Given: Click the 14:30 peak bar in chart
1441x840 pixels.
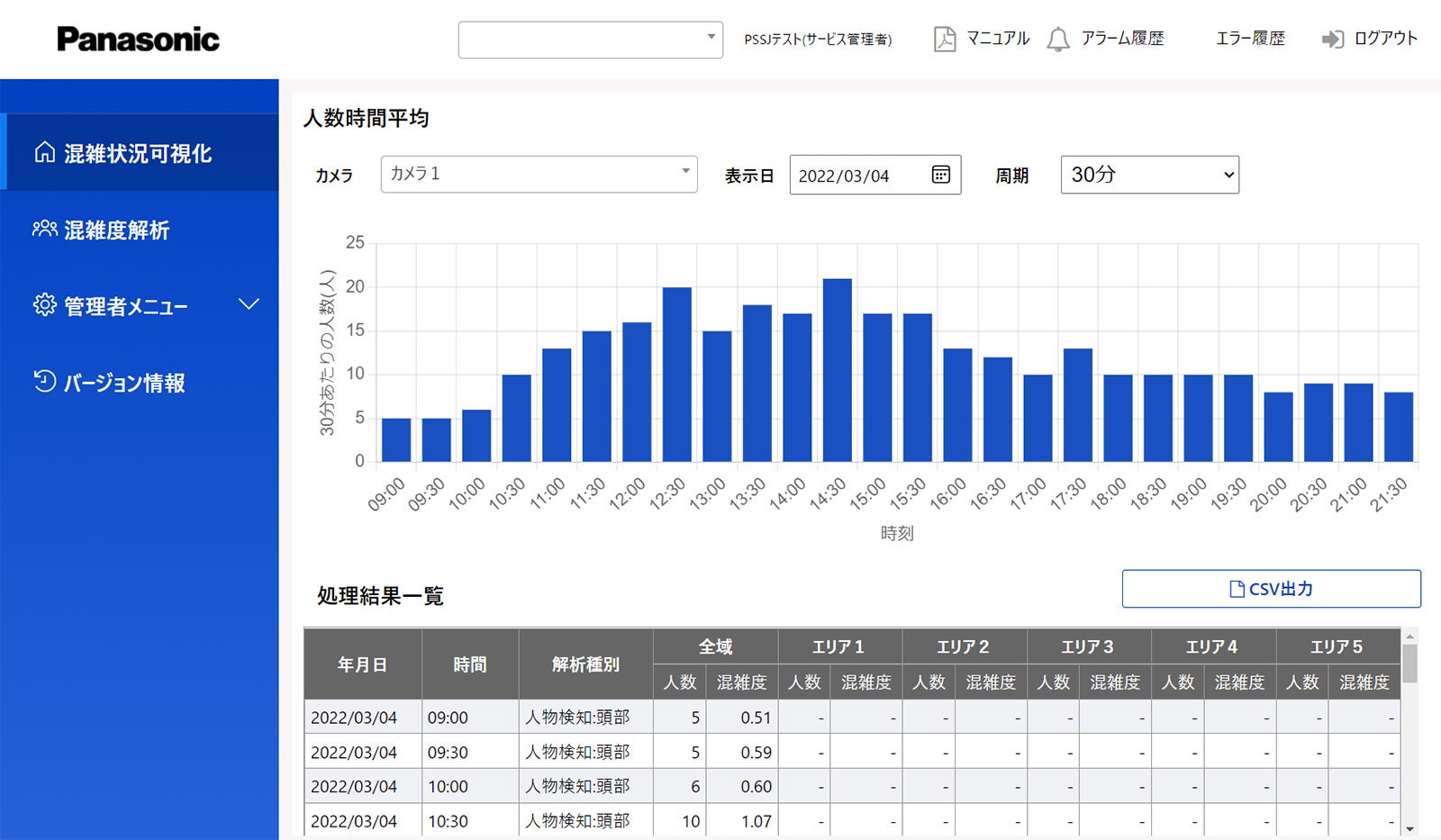Looking at the screenshot, I should coord(837,370).
